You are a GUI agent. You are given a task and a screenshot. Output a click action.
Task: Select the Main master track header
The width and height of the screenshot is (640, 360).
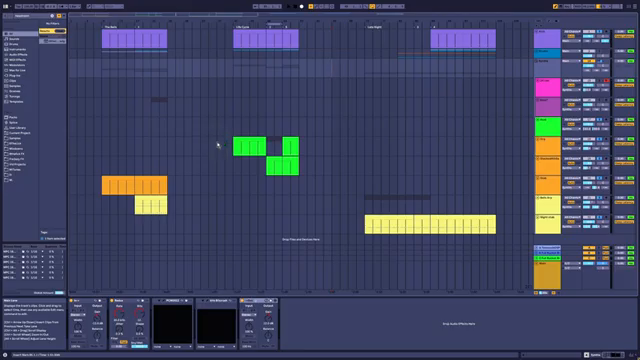(547, 276)
